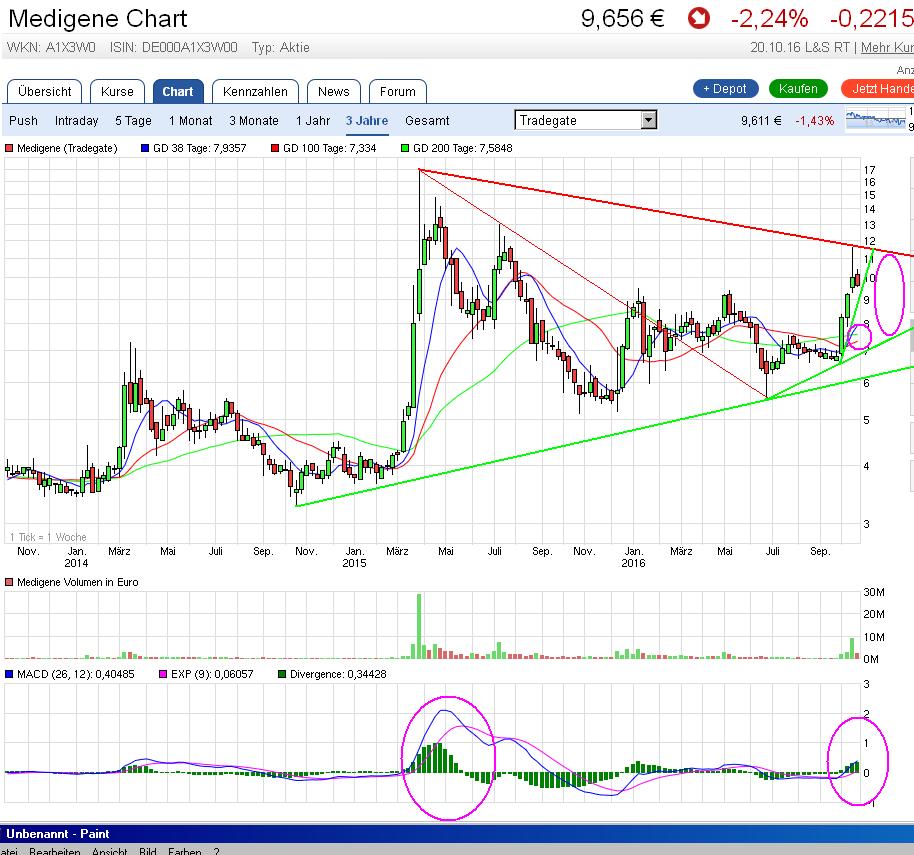
Task: Click the Unbenannt - Paint title bar
Action: coord(457,833)
